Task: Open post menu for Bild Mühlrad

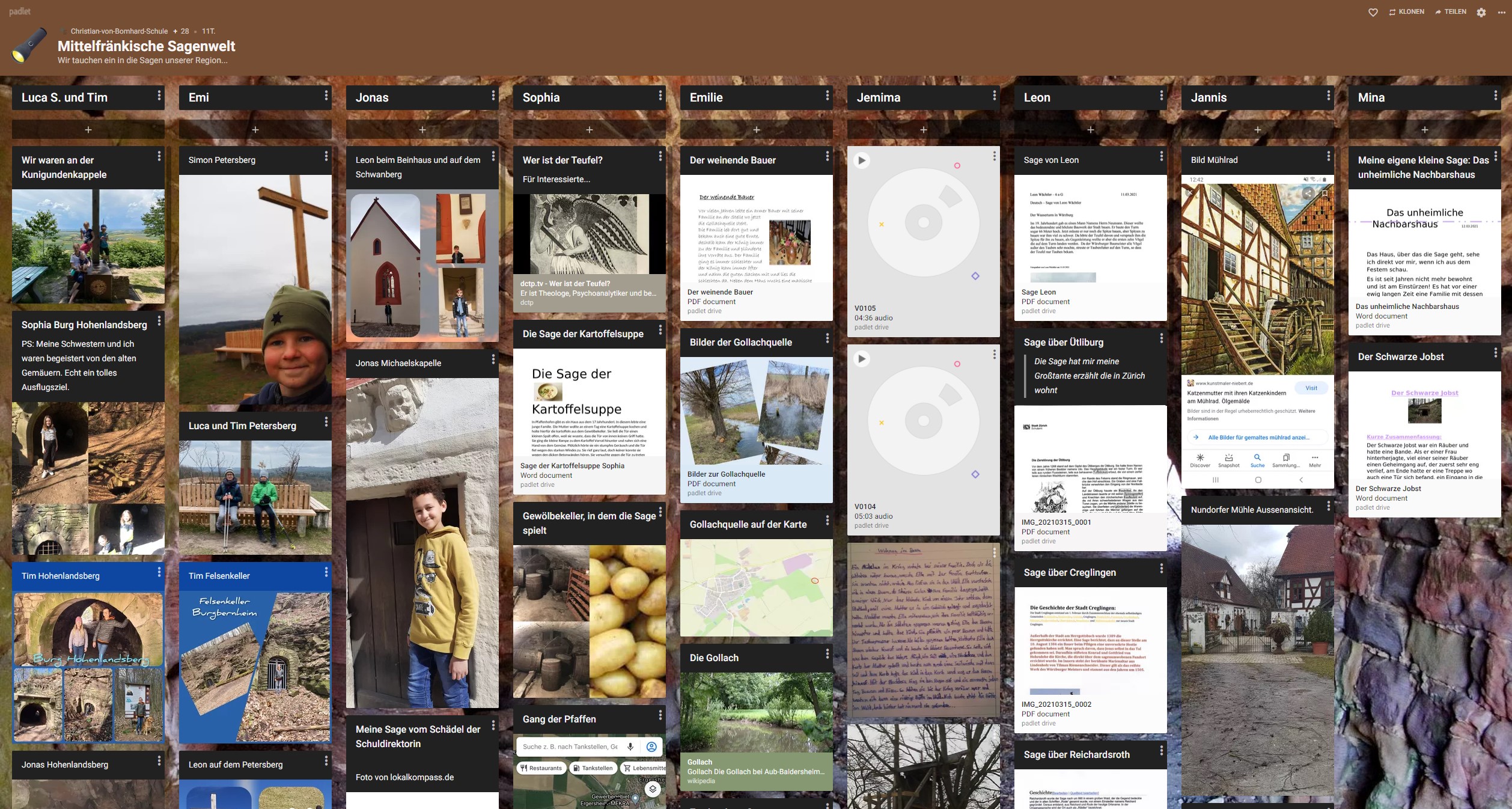Action: pyautogui.click(x=1328, y=156)
